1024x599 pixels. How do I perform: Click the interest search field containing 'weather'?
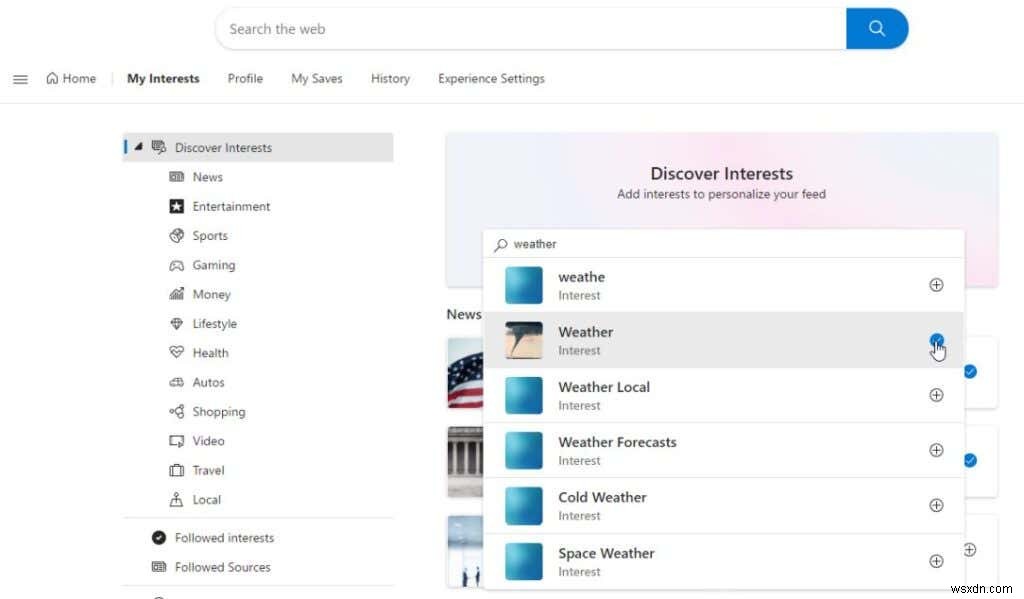coord(724,244)
